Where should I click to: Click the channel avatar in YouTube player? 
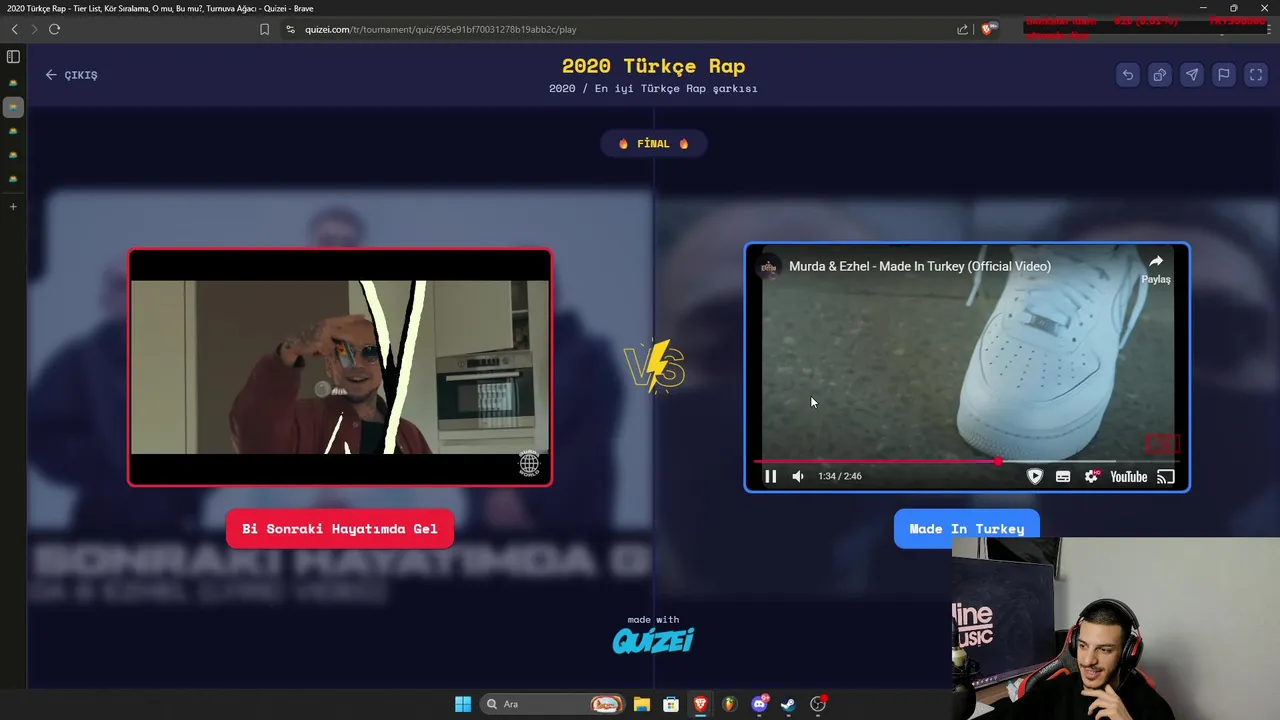click(x=769, y=266)
